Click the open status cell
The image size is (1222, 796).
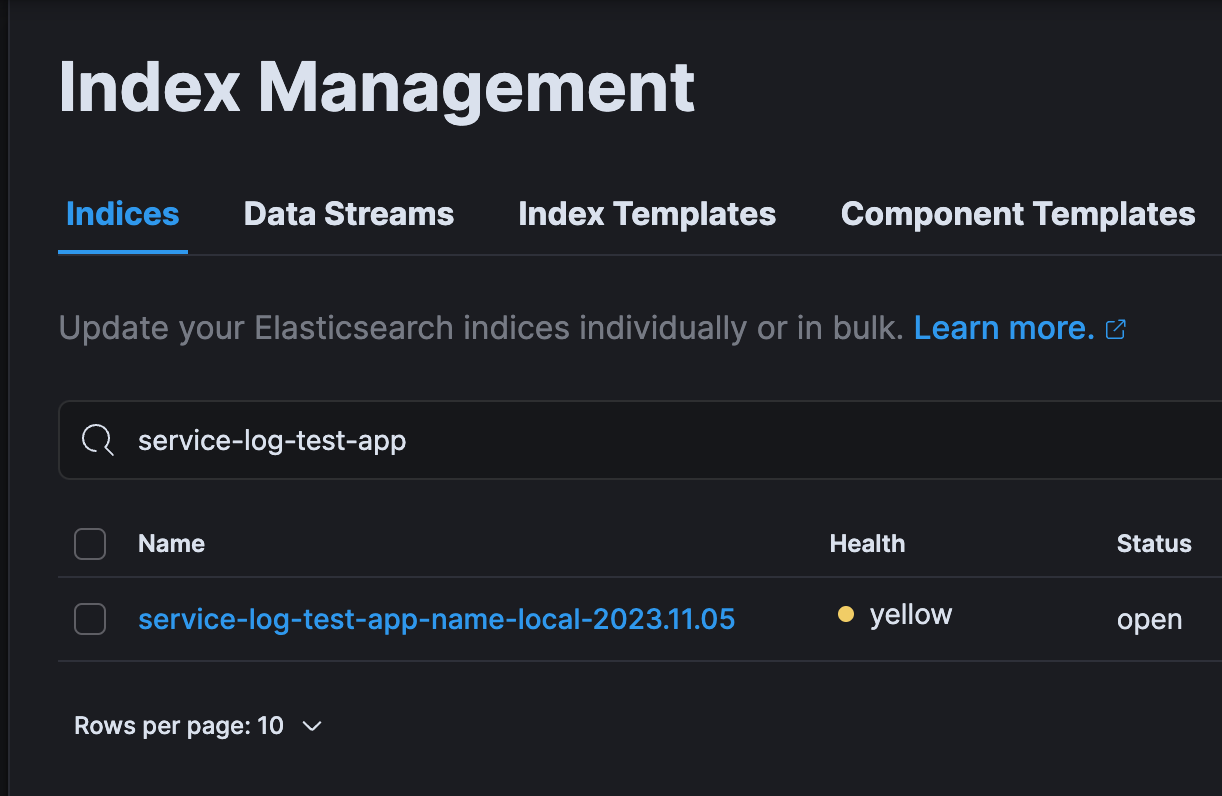1150,620
